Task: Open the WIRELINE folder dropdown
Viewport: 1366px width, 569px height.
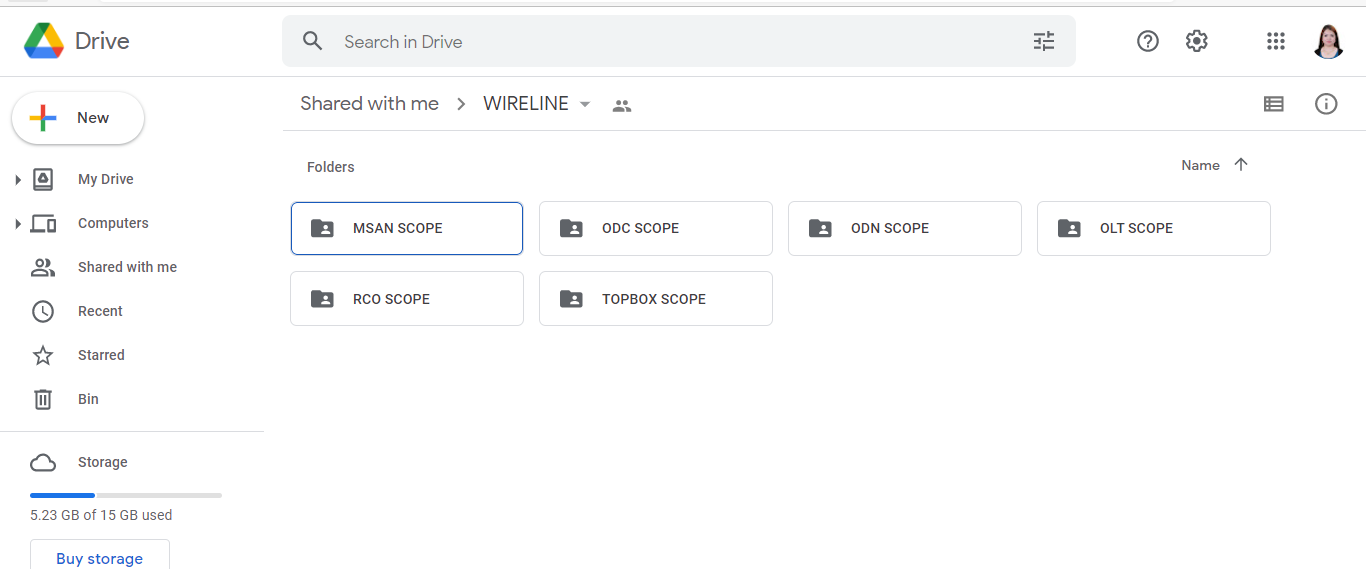Action: click(585, 104)
